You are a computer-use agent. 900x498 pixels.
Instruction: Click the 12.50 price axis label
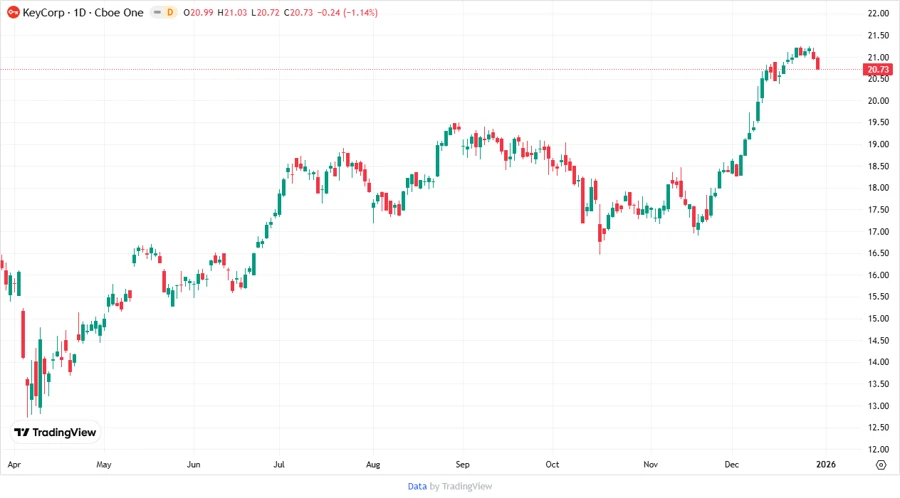[x=878, y=427]
